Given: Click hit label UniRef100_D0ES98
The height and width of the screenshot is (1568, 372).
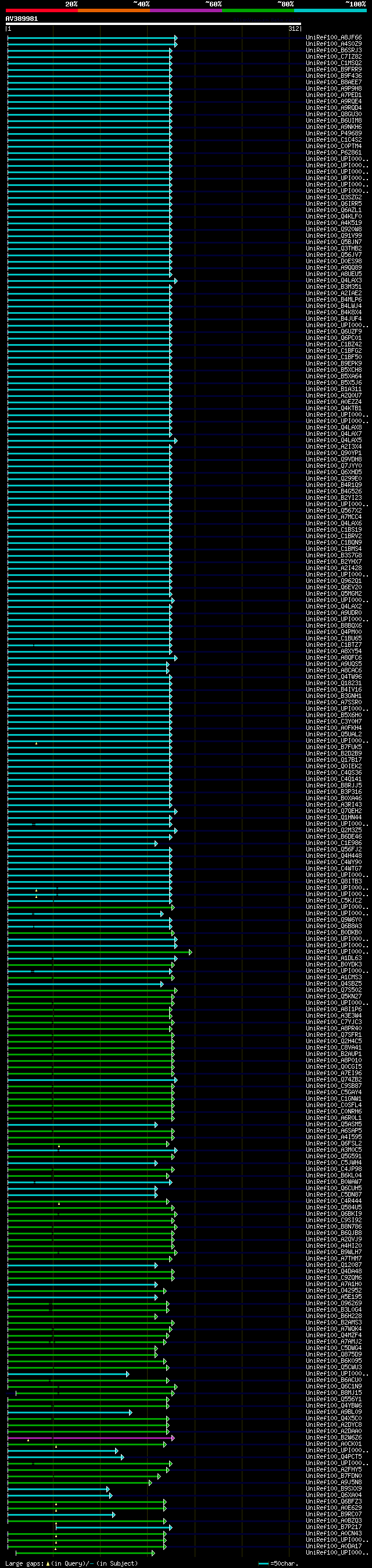Looking at the screenshot, I should [334, 261].
